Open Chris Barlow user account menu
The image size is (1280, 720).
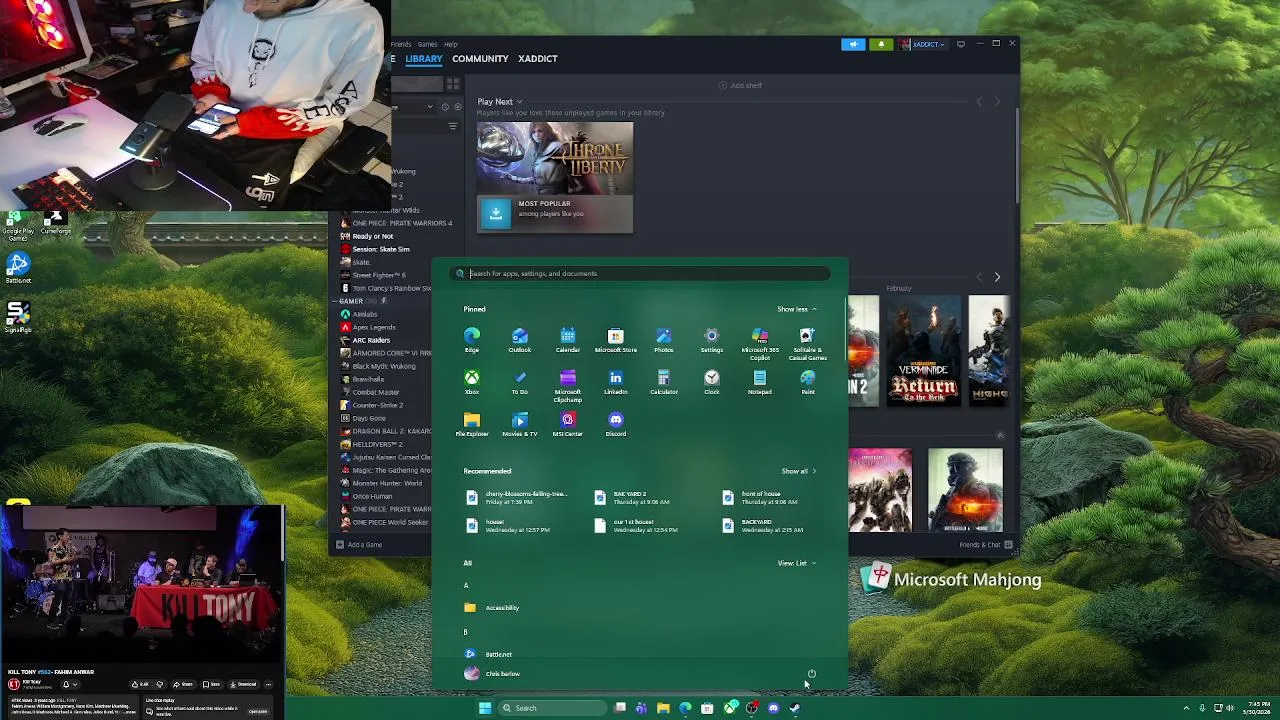[492, 674]
